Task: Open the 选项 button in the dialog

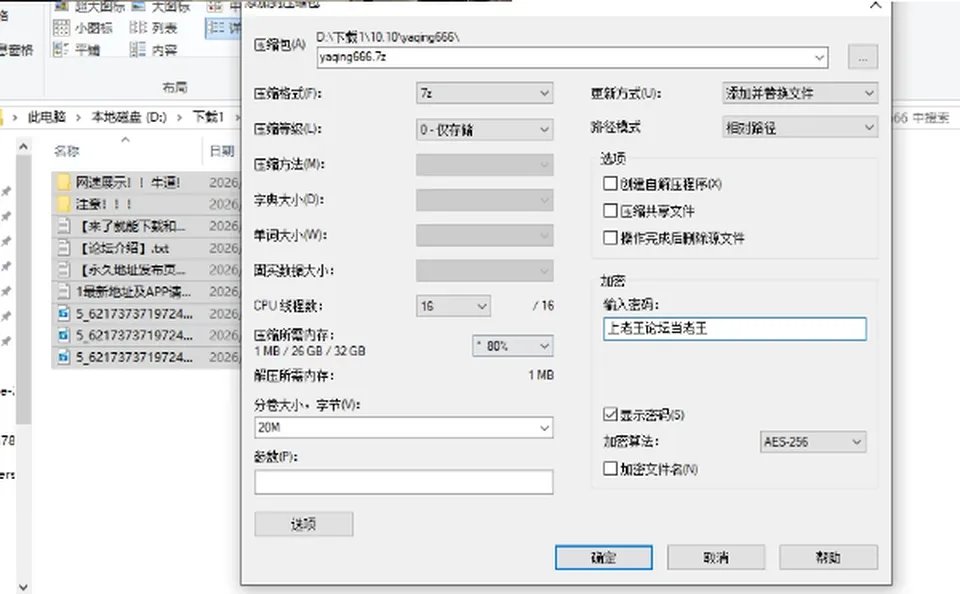Action: pos(304,524)
